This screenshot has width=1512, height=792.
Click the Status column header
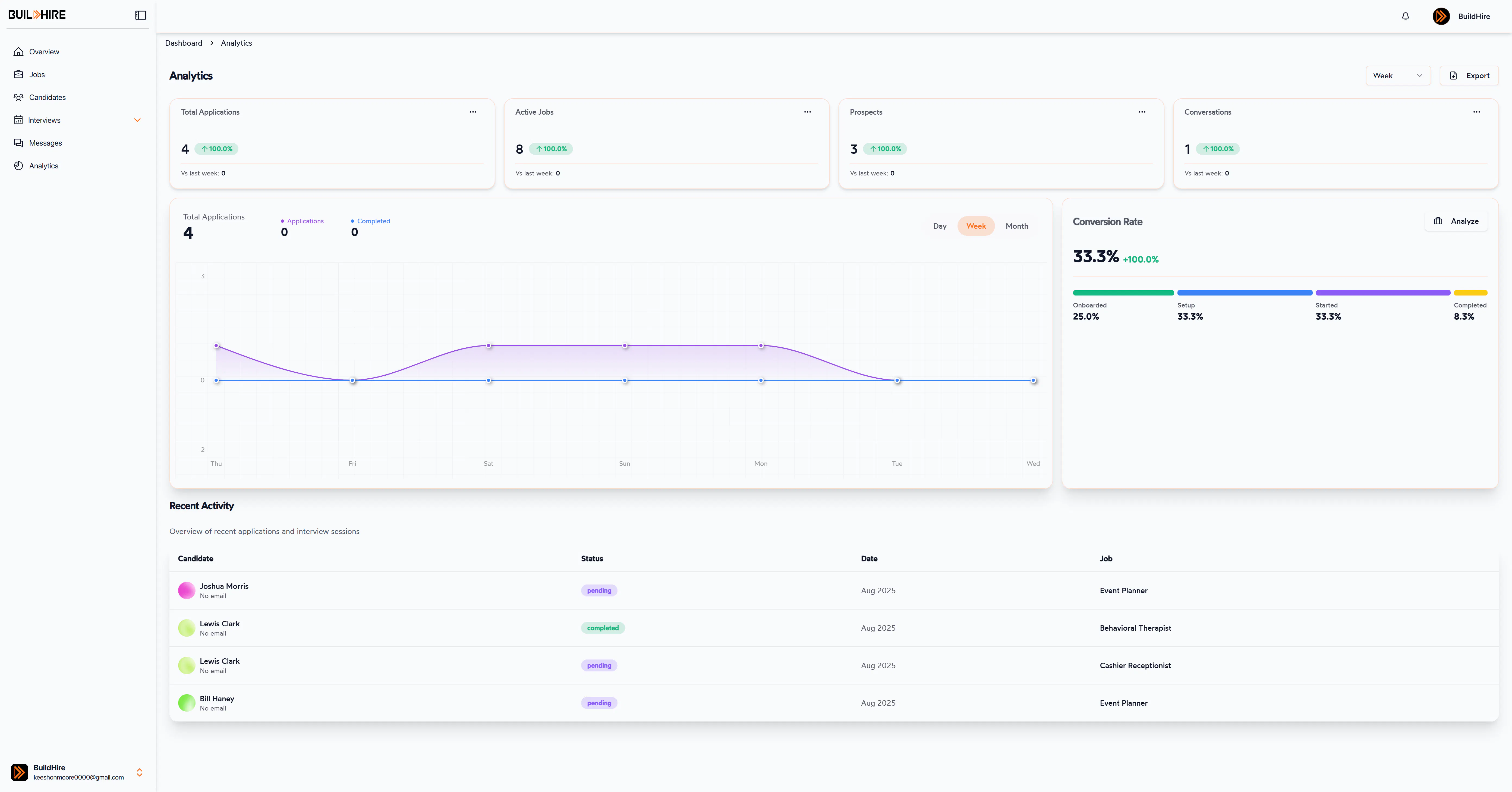click(x=592, y=559)
